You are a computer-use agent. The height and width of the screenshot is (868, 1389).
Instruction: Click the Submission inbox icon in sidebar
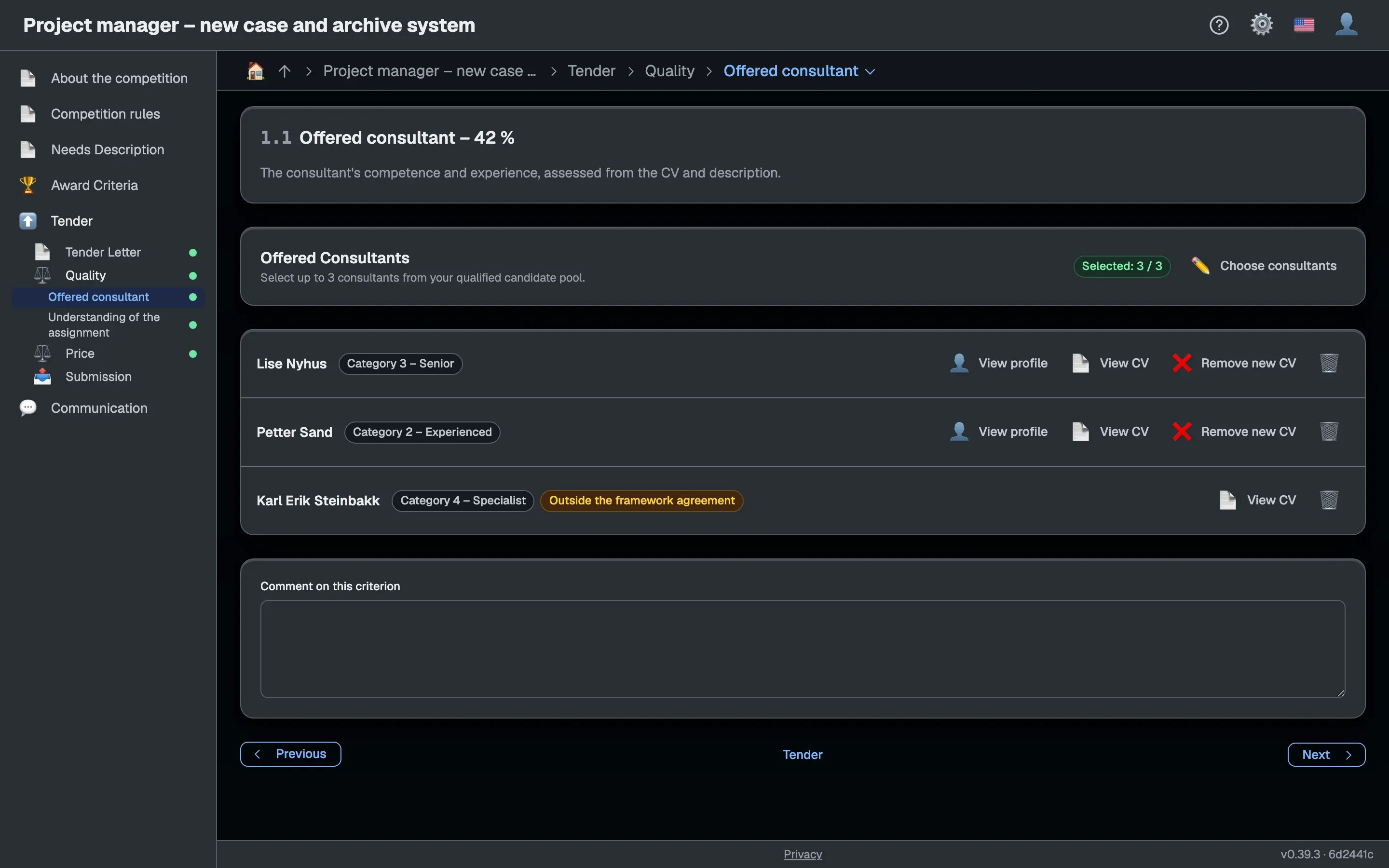42,377
